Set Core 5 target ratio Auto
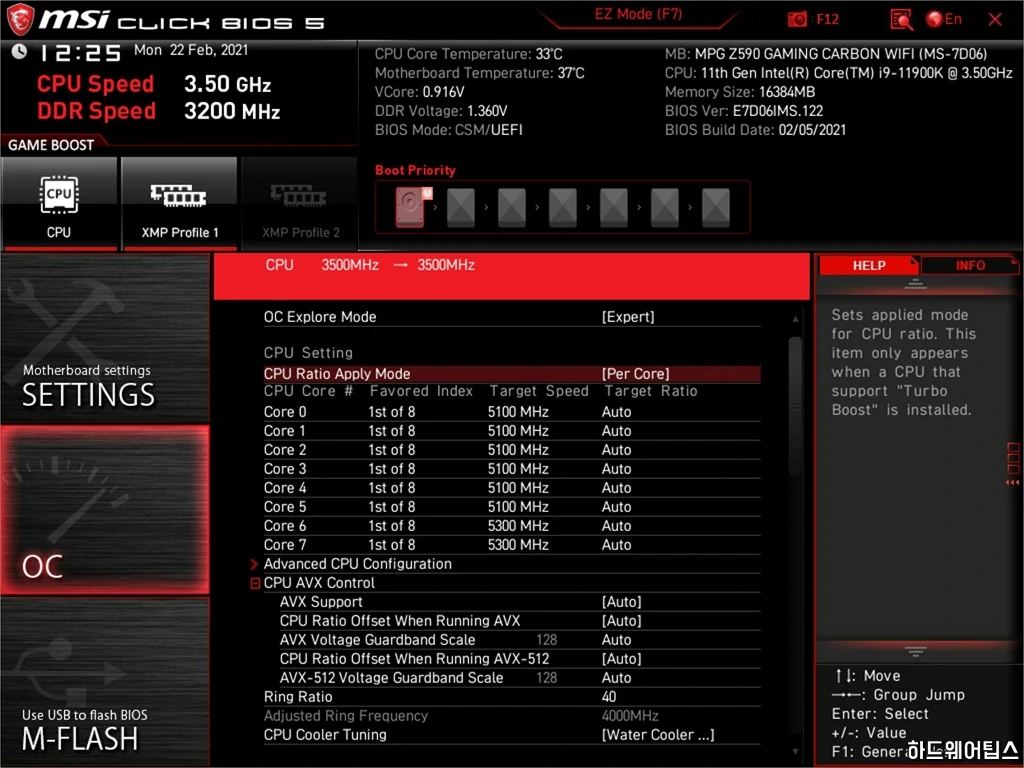Image resolution: width=1024 pixels, height=768 pixels. tap(616, 507)
